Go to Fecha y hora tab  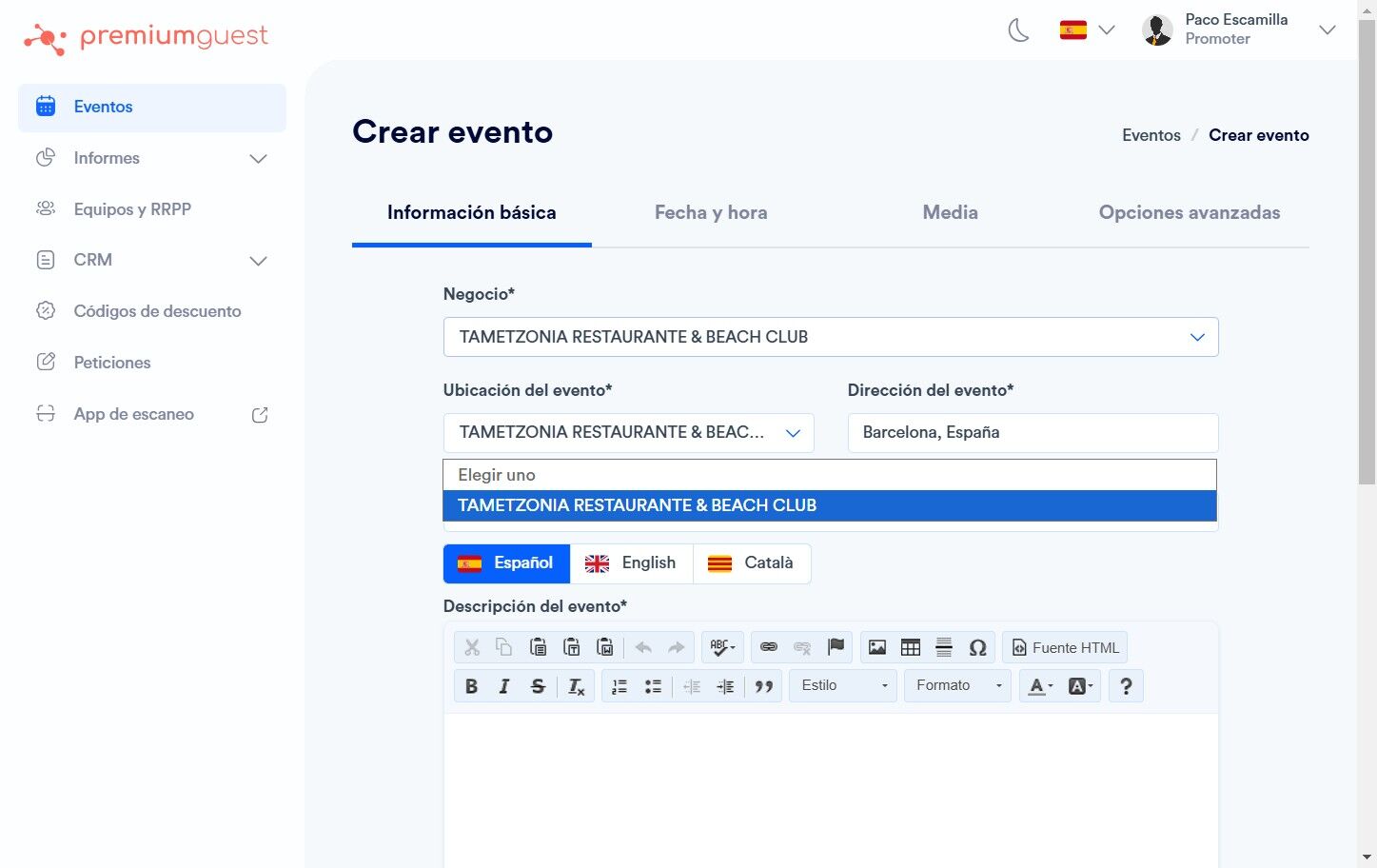[x=711, y=212]
